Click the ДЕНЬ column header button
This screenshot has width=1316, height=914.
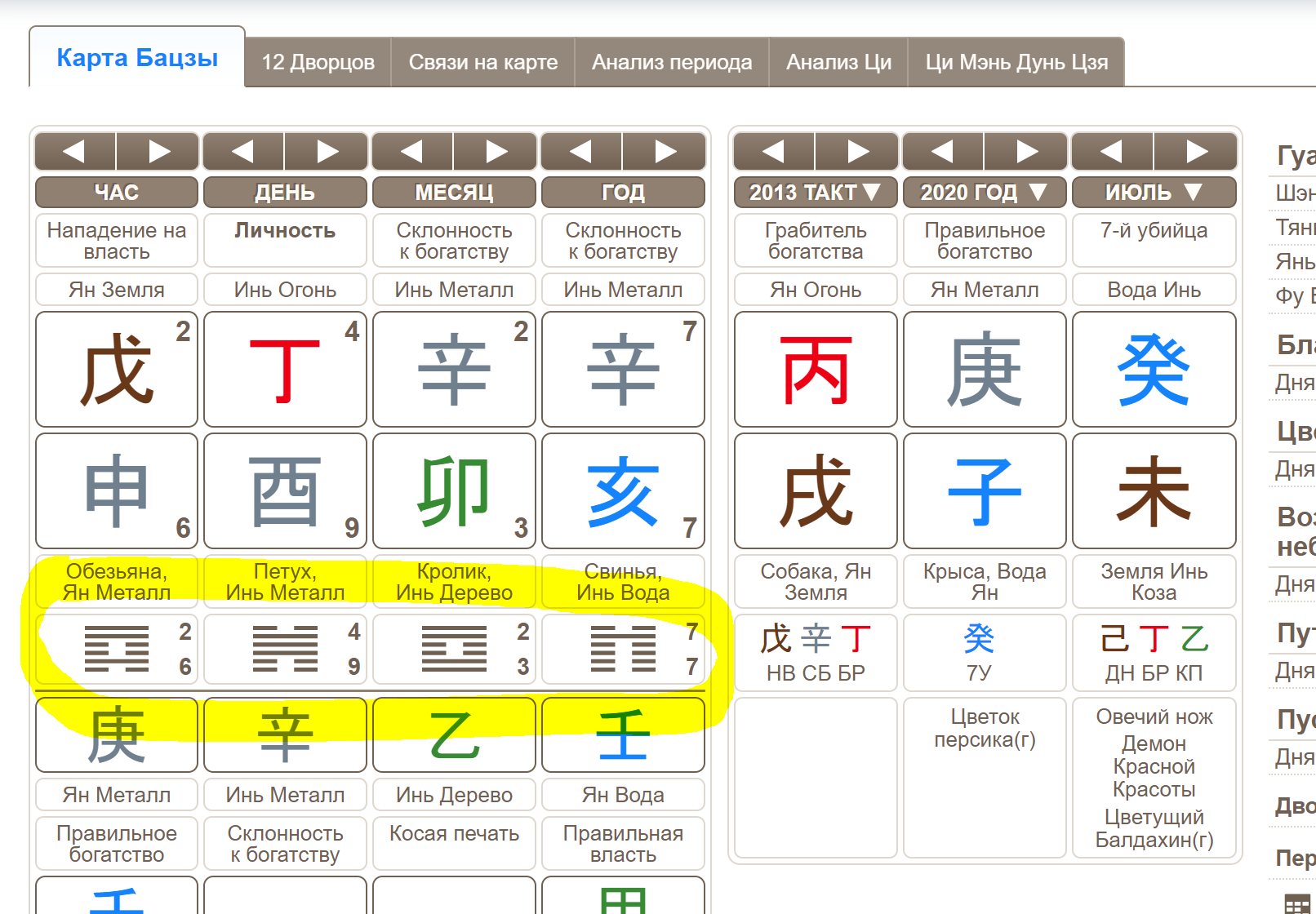tap(285, 193)
